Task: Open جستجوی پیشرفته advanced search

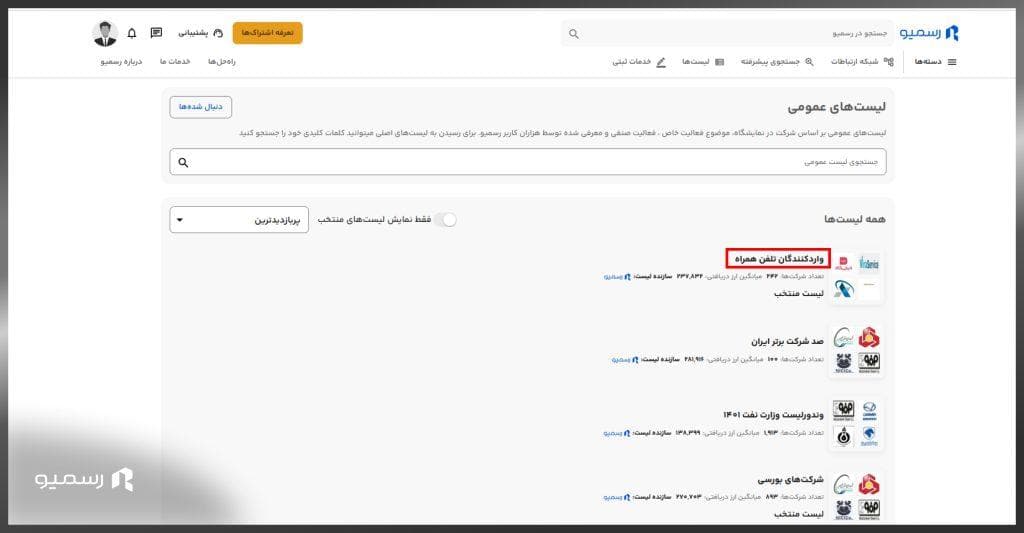Action: 777,61
